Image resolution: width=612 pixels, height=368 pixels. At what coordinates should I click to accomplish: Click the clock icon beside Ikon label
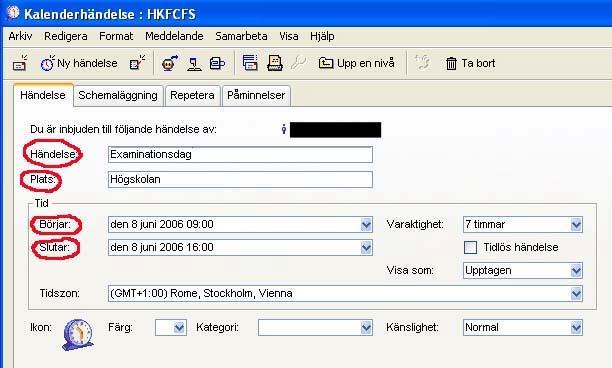[78, 335]
